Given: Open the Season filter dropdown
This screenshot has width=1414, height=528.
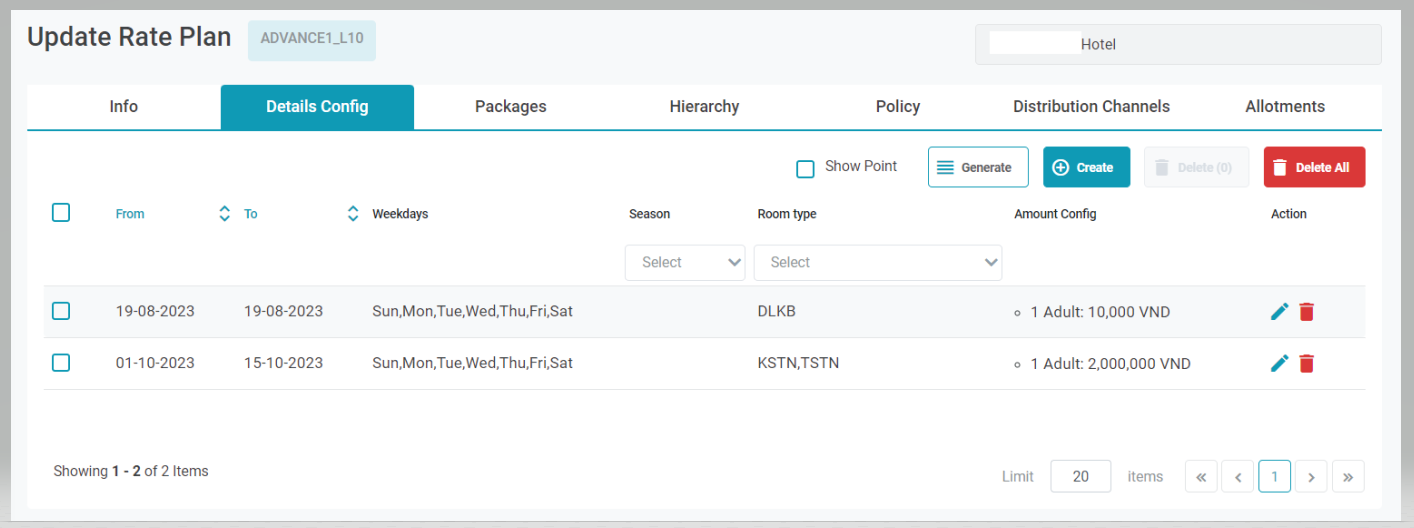Looking at the screenshot, I should tap(685, 262).
